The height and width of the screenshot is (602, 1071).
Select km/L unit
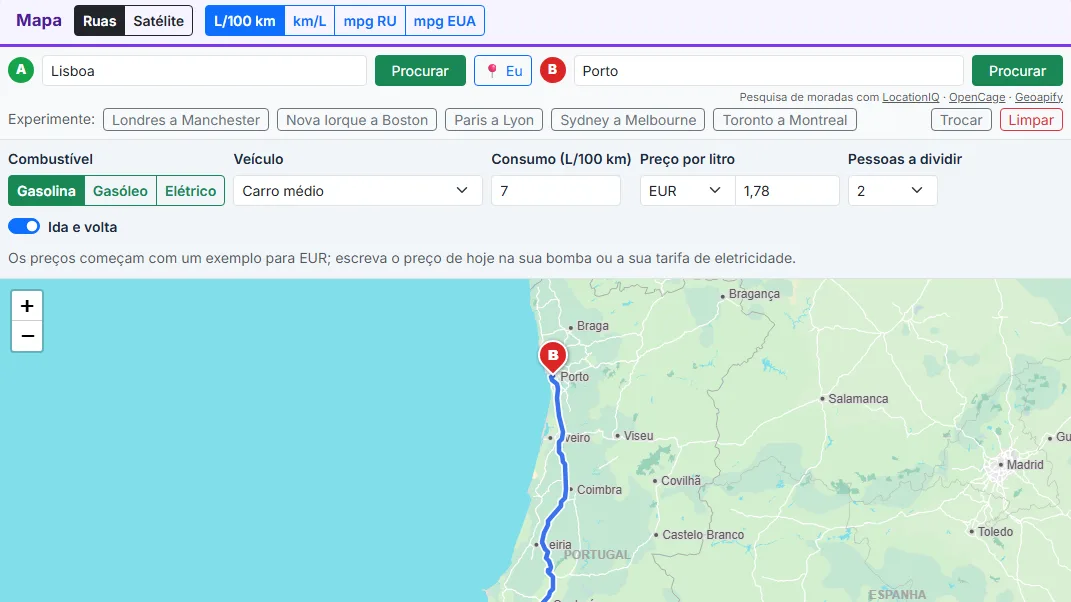(x=309, y=20)
